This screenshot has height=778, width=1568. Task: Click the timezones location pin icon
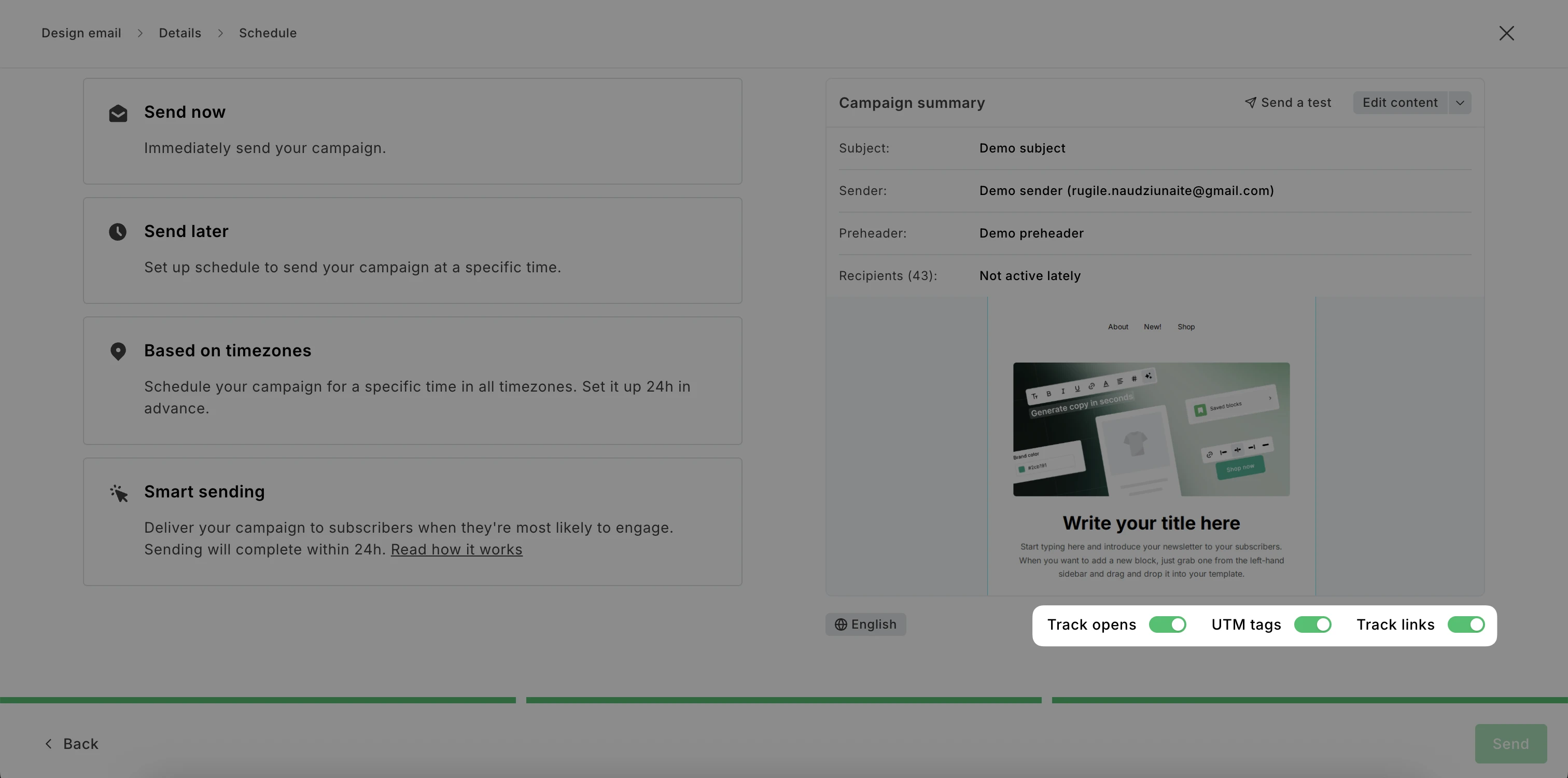(x=118, y=351)
